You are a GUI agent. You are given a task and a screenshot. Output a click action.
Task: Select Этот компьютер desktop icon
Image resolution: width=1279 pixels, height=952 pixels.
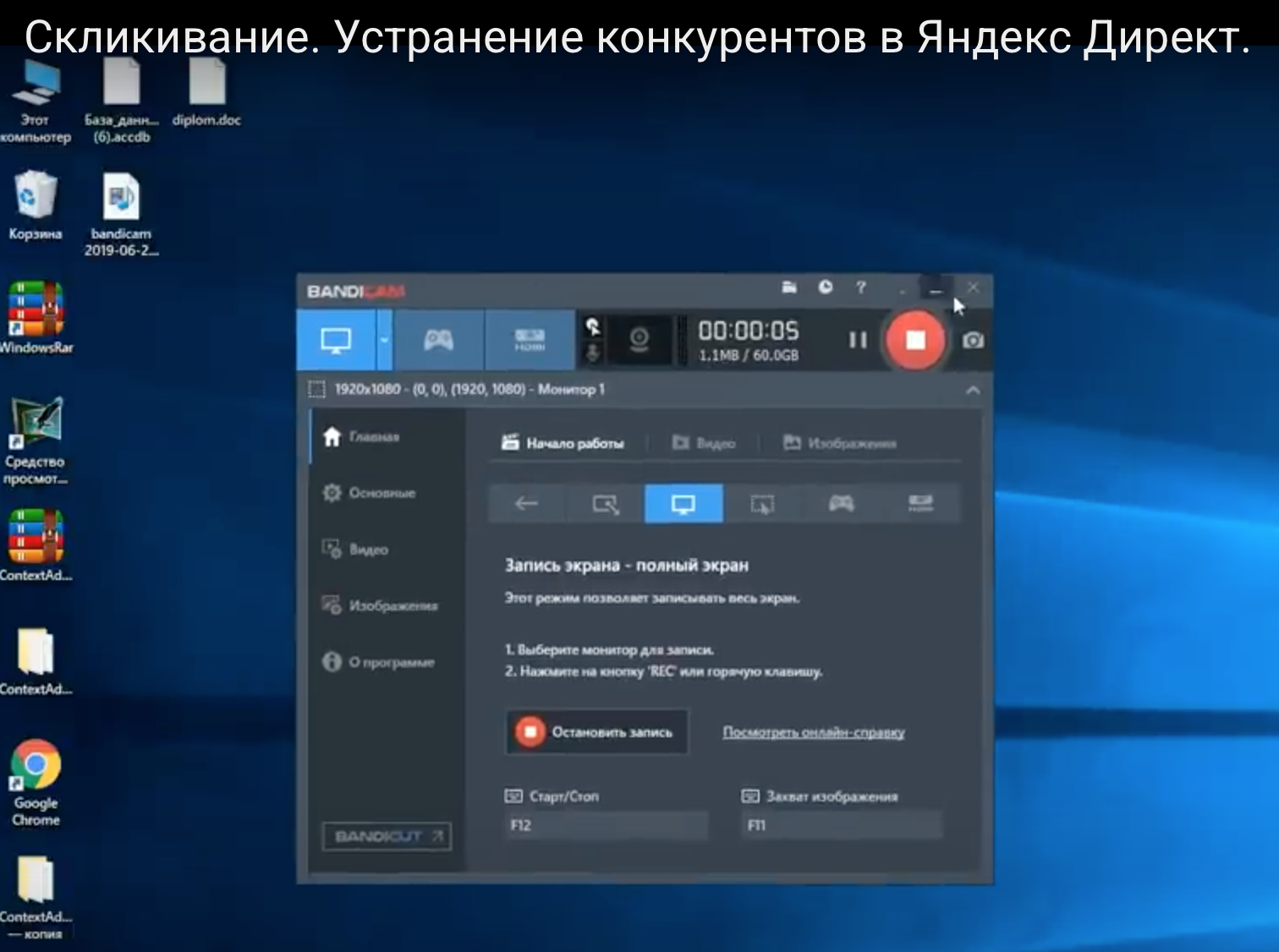click(x=35, y=100)
